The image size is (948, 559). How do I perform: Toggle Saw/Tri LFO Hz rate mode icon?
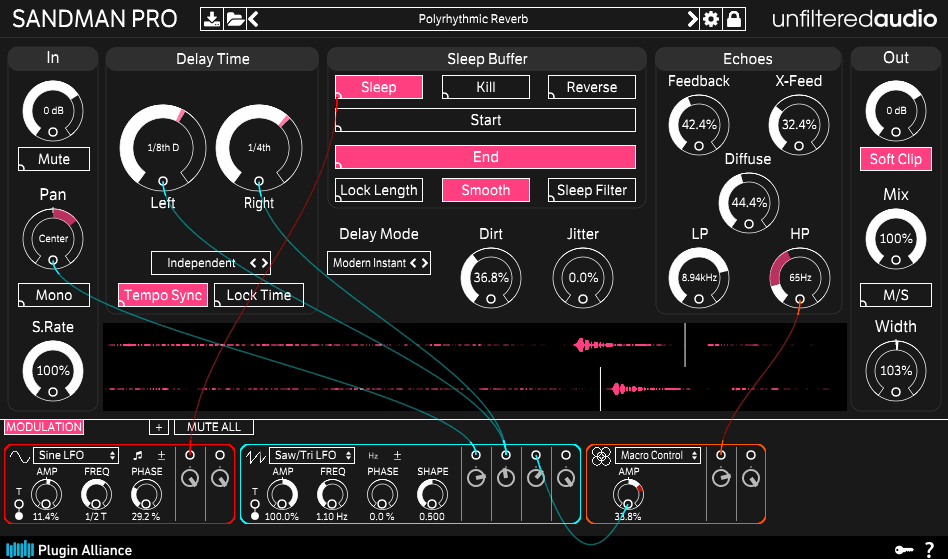pos(373,456)
